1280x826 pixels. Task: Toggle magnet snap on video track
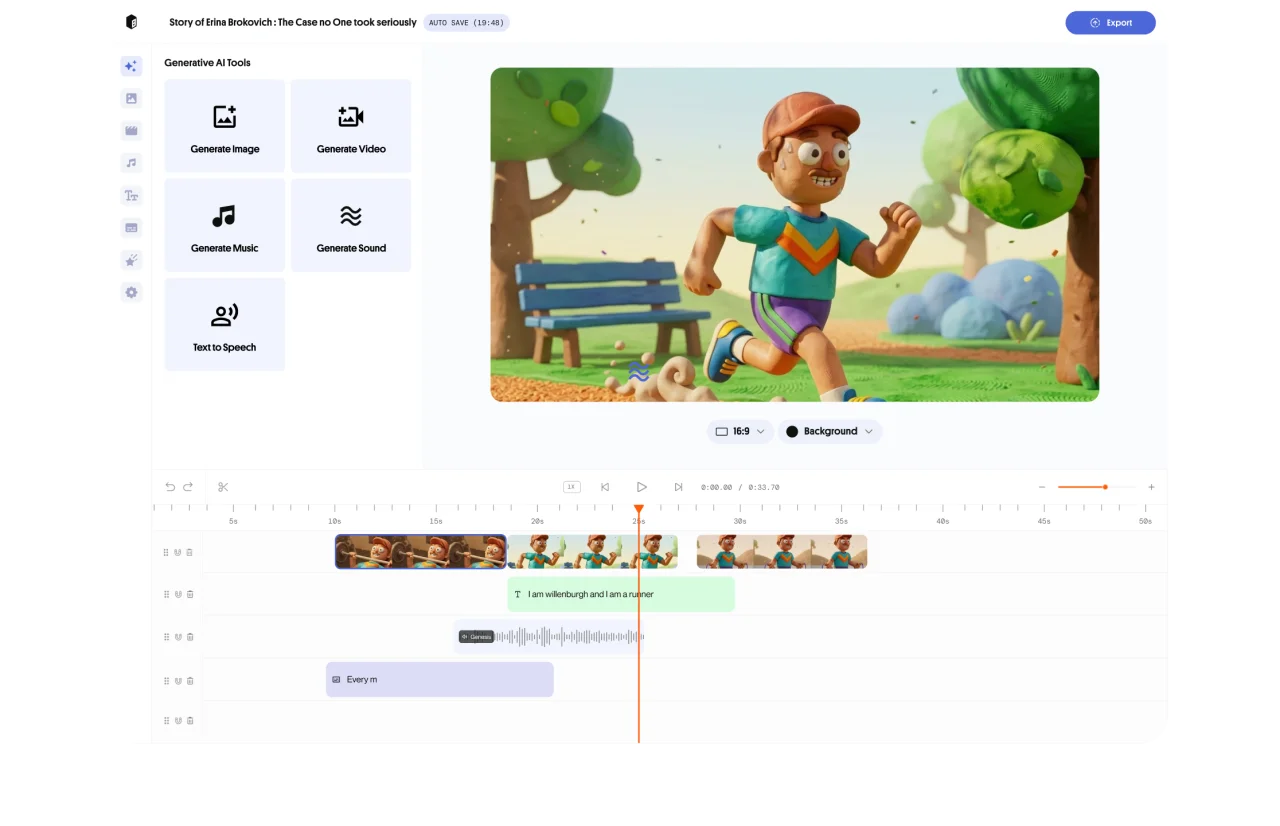click(x=178, y=552)
